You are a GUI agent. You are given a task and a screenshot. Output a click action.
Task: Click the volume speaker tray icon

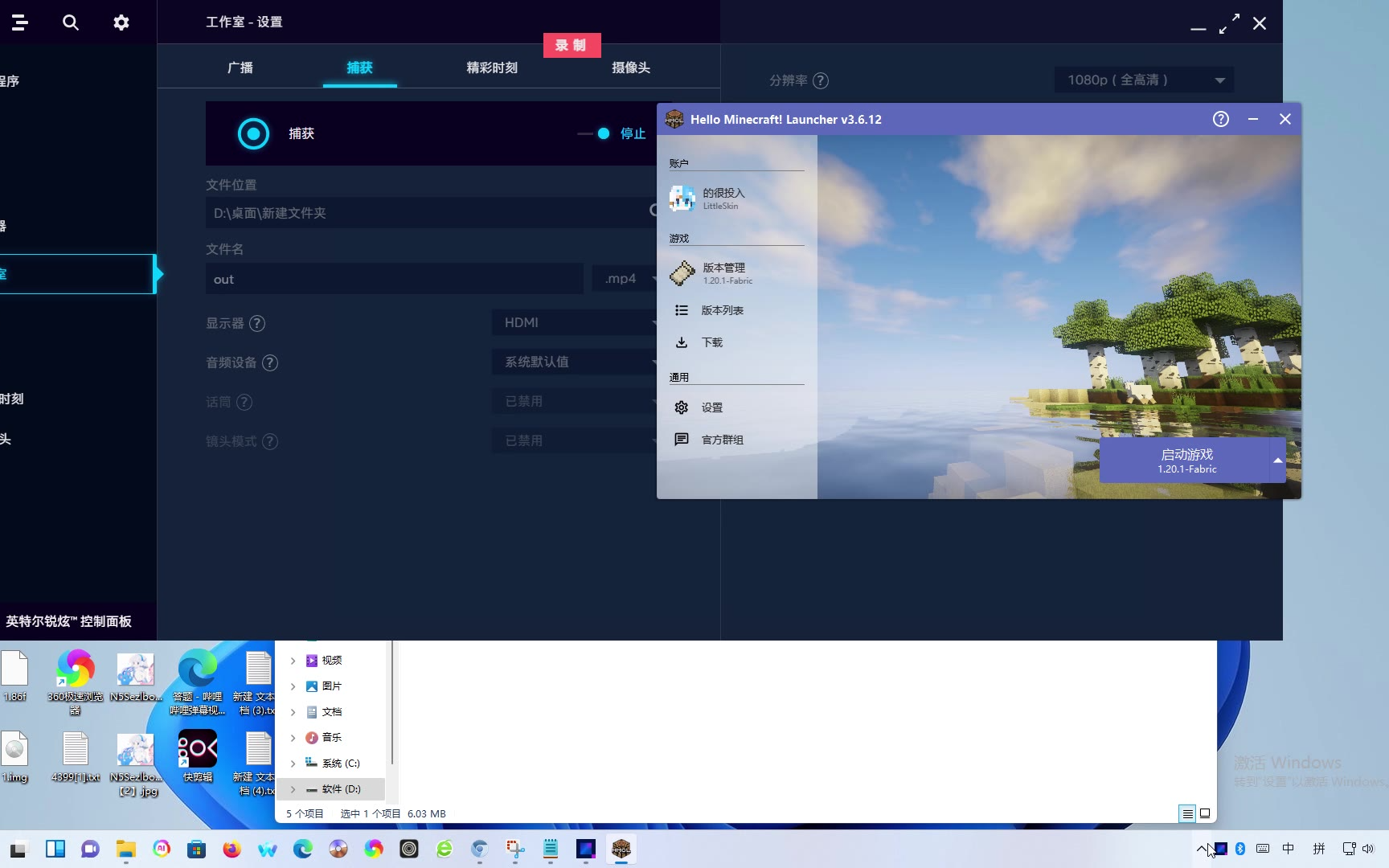pyautogui.click(x=1368, y=849)
